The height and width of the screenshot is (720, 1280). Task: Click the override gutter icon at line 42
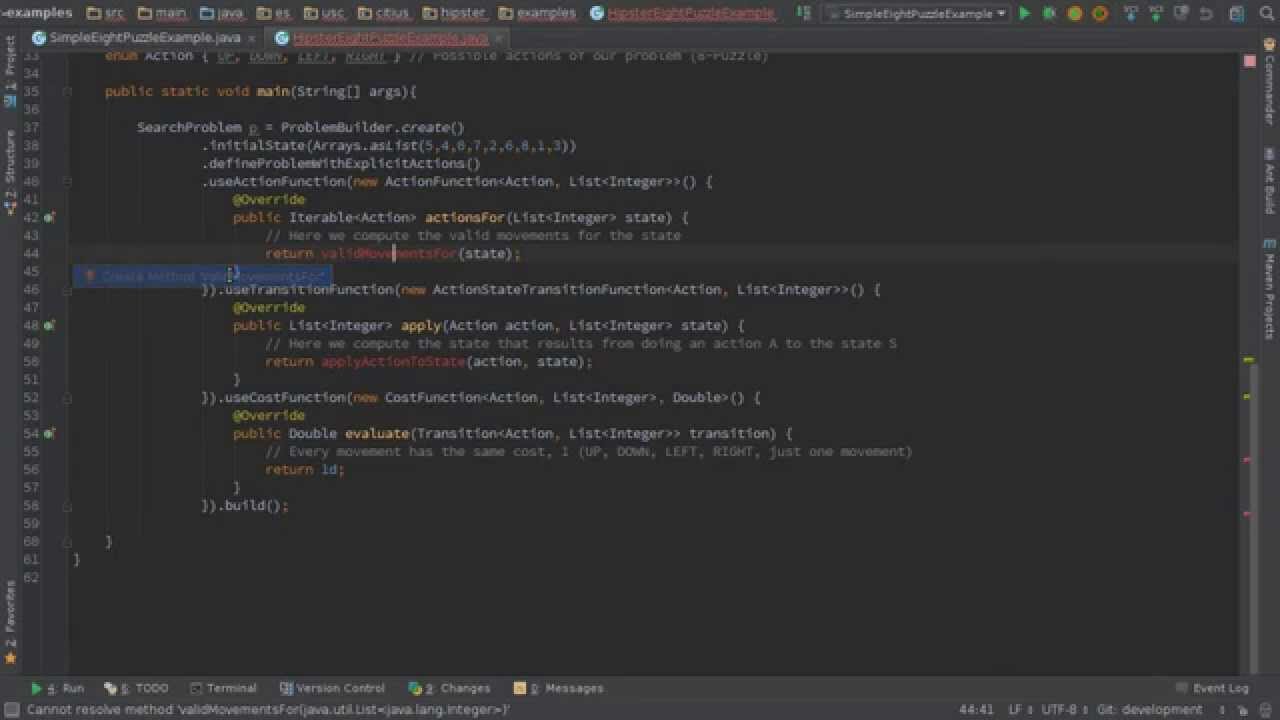pyautogui.click(x=49, y=217)
